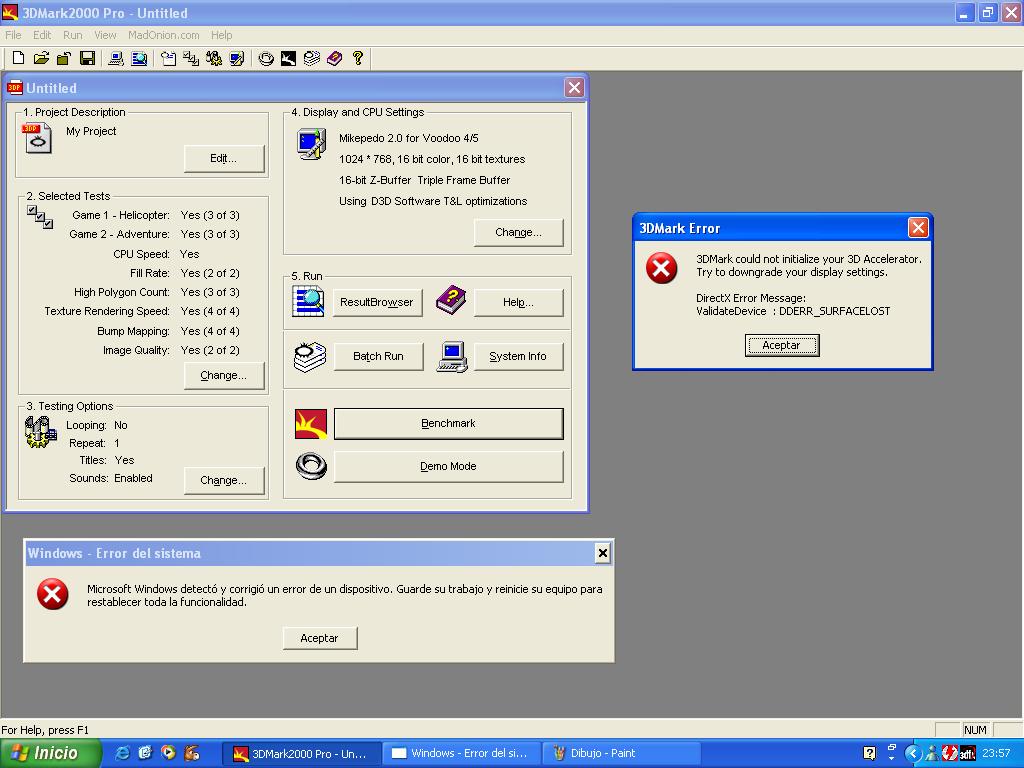Click the System Info computer icon in Run section

452,357
